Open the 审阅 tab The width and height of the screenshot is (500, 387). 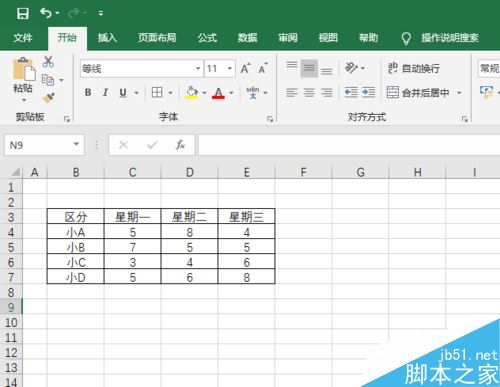(288, 38)
